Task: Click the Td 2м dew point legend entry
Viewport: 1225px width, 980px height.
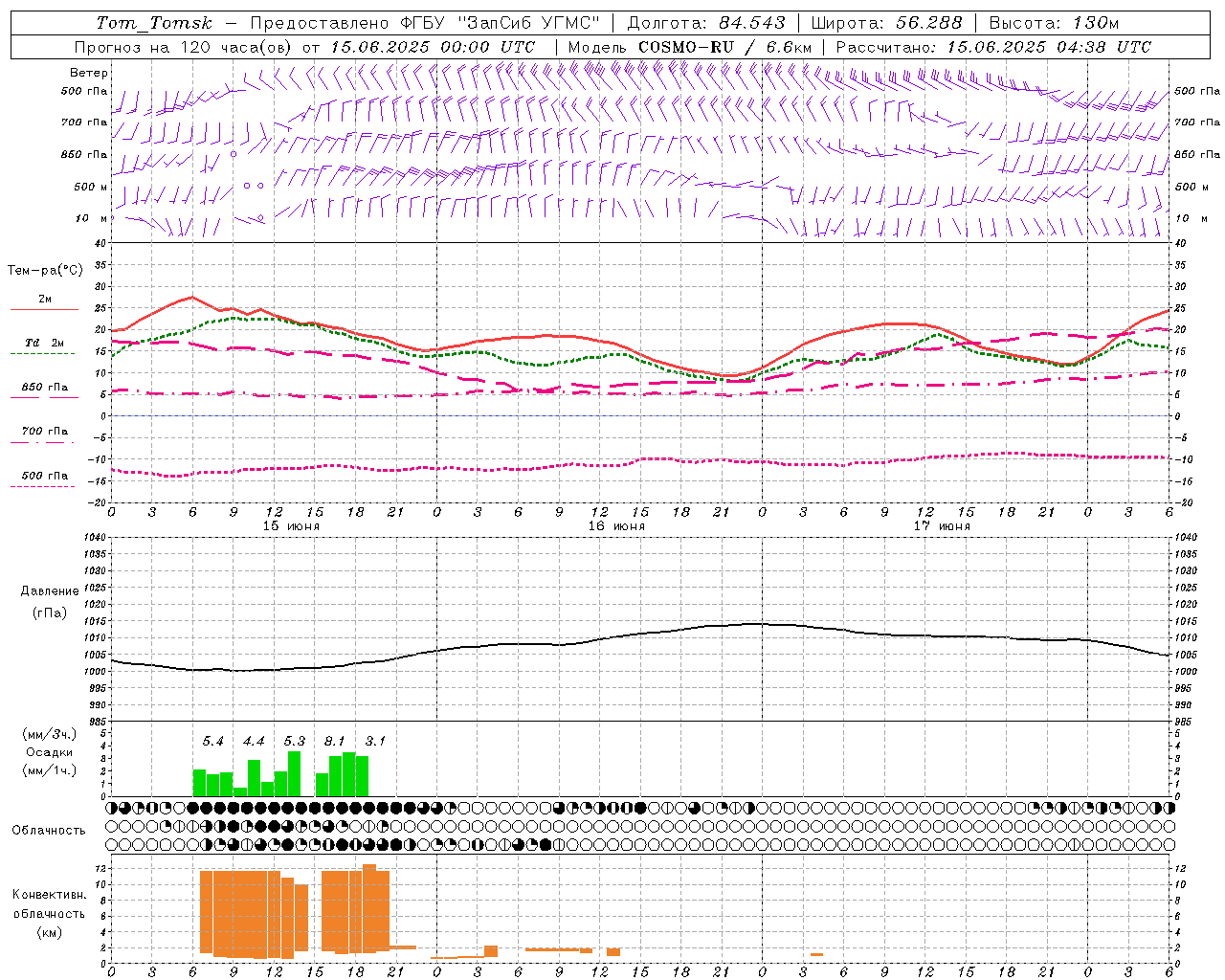Action: click(x=44, y=345)
